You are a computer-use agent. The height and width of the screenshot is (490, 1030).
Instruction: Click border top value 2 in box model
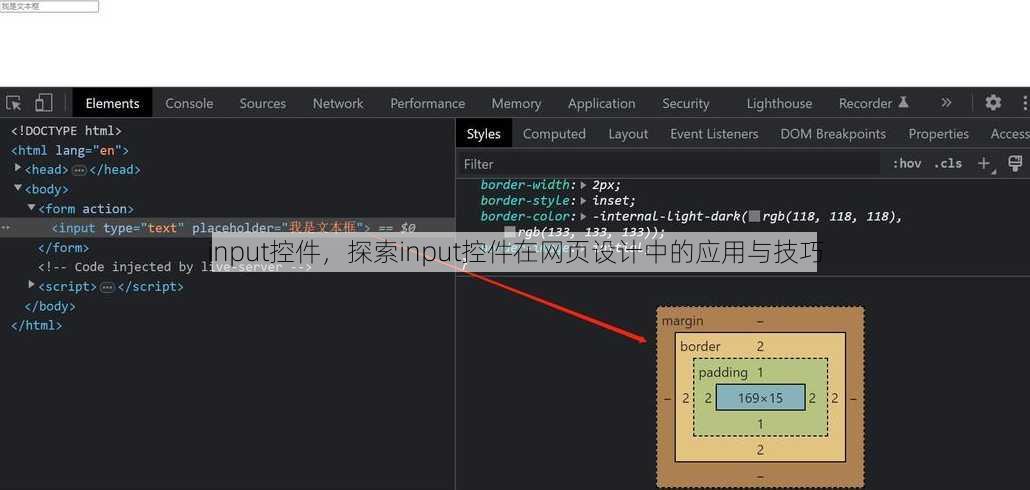click(x=760, y=346)
